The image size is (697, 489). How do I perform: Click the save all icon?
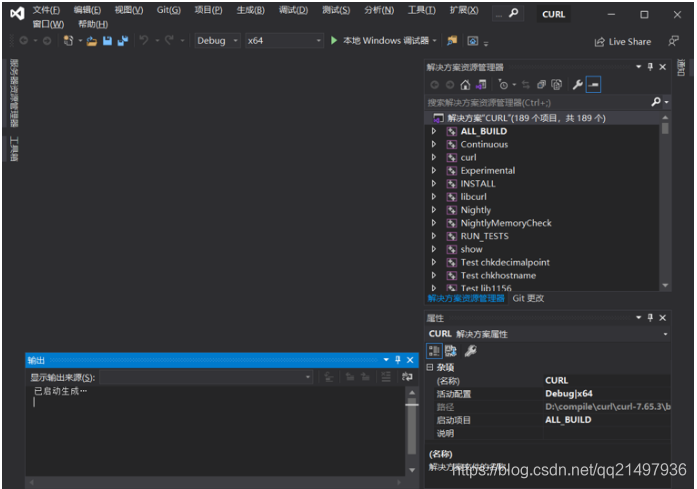pos(123,41)
